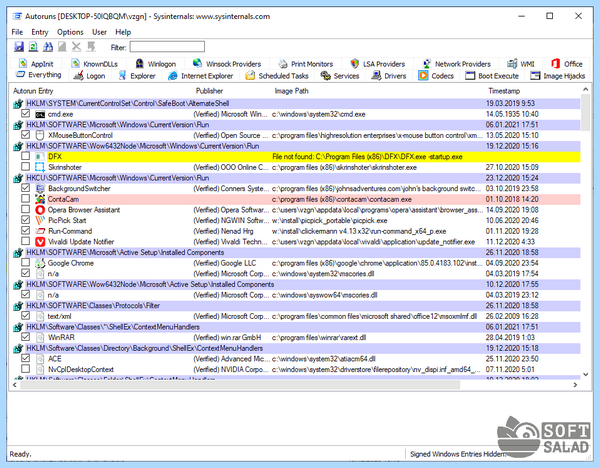Click the ContaCam entry icon
Screen dimensions: 600x468
40,199
